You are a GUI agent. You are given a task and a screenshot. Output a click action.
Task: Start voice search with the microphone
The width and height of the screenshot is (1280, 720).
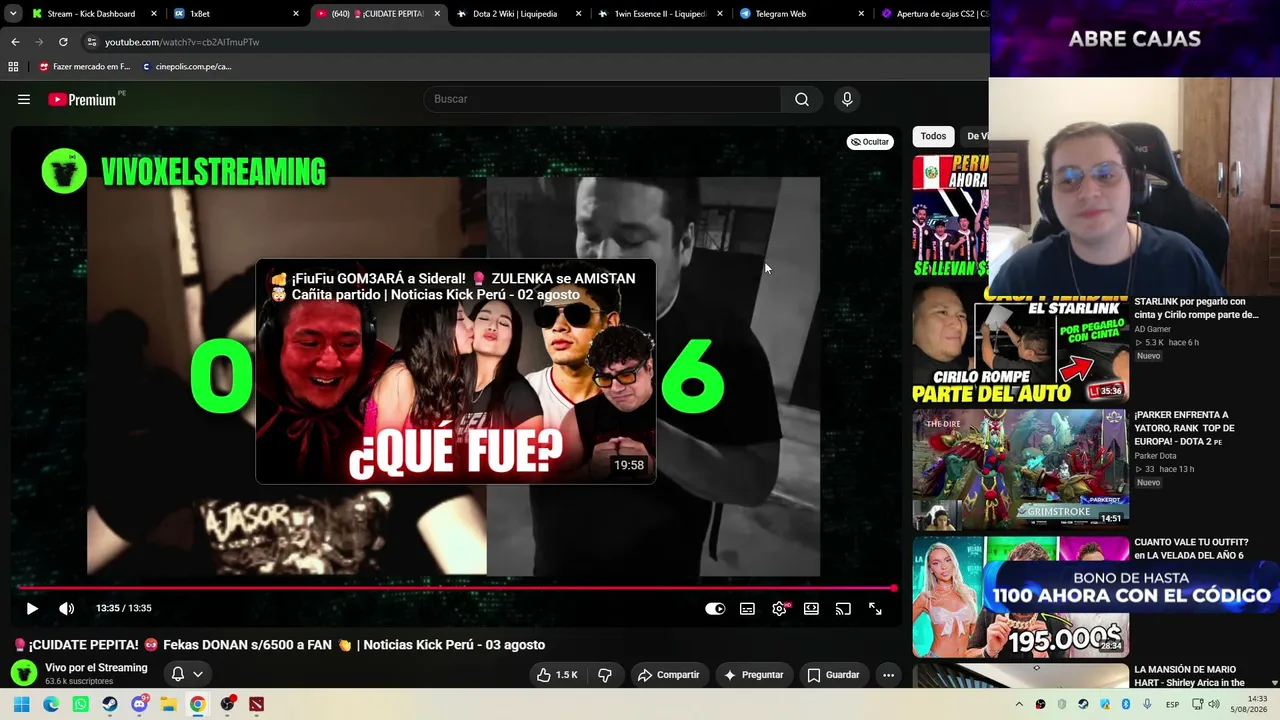coord(847,99)
